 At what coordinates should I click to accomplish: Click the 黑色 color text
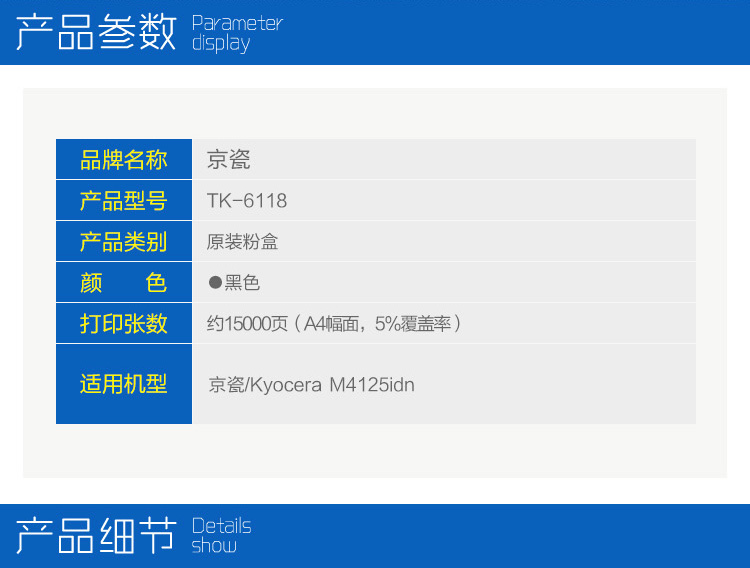[x=242, y=283]
